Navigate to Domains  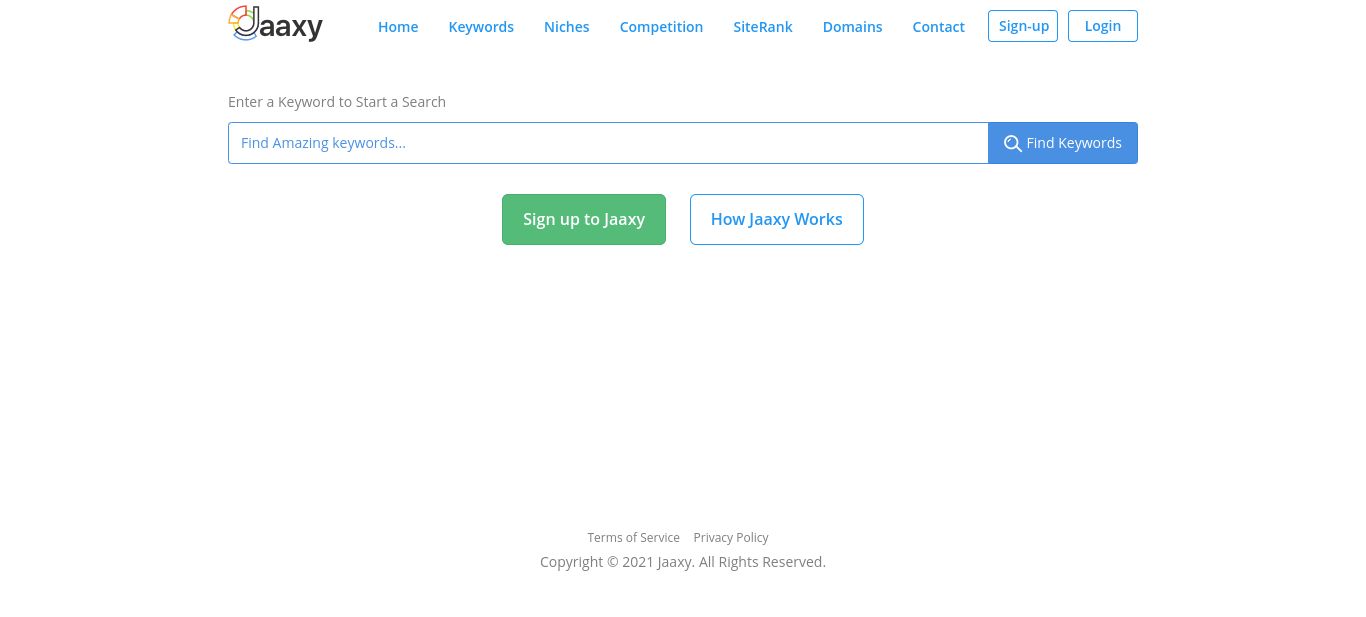[853, 27]
